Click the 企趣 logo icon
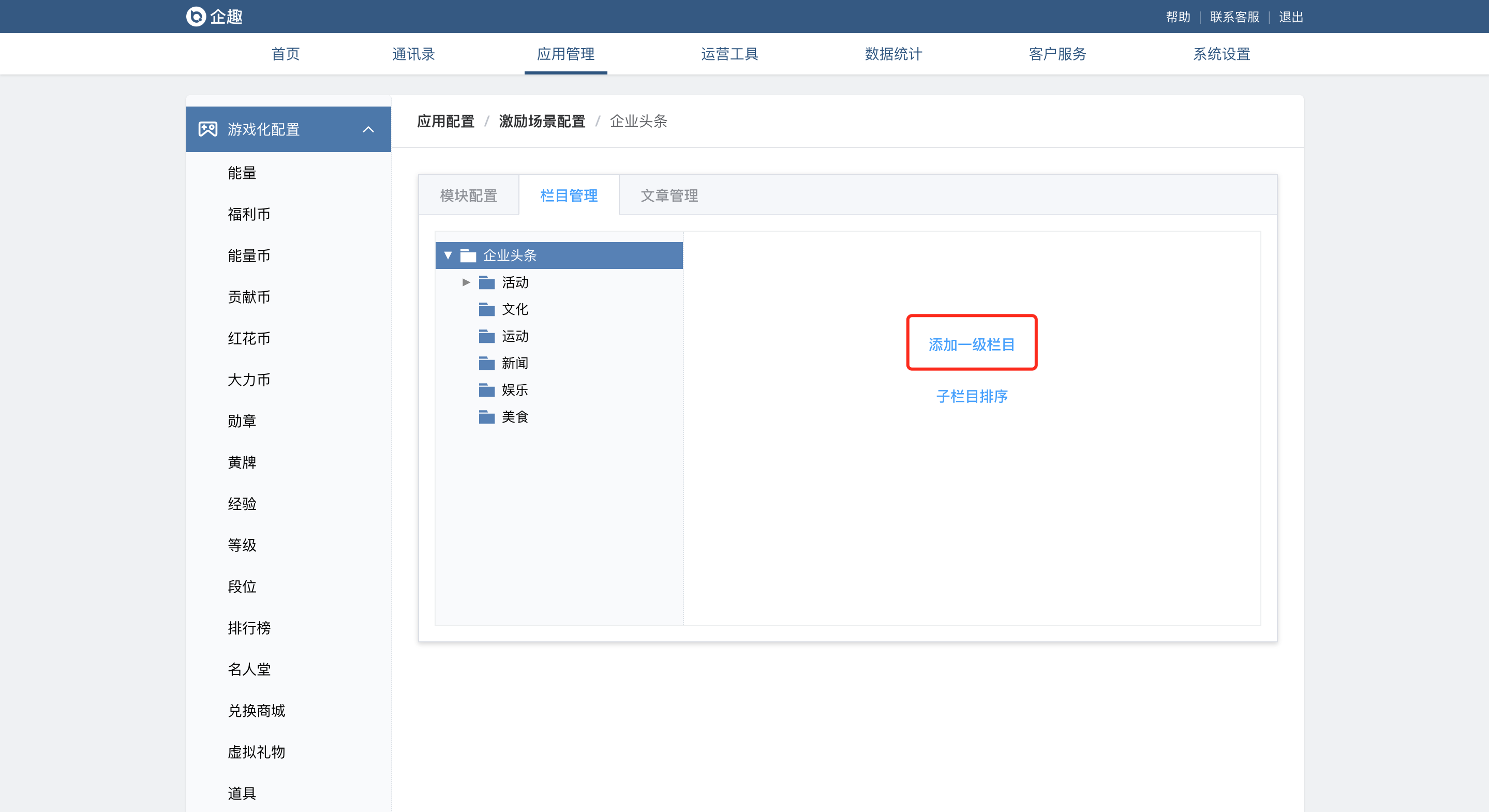The width and height of the screenshot is (1489, 812). (196, 16)
